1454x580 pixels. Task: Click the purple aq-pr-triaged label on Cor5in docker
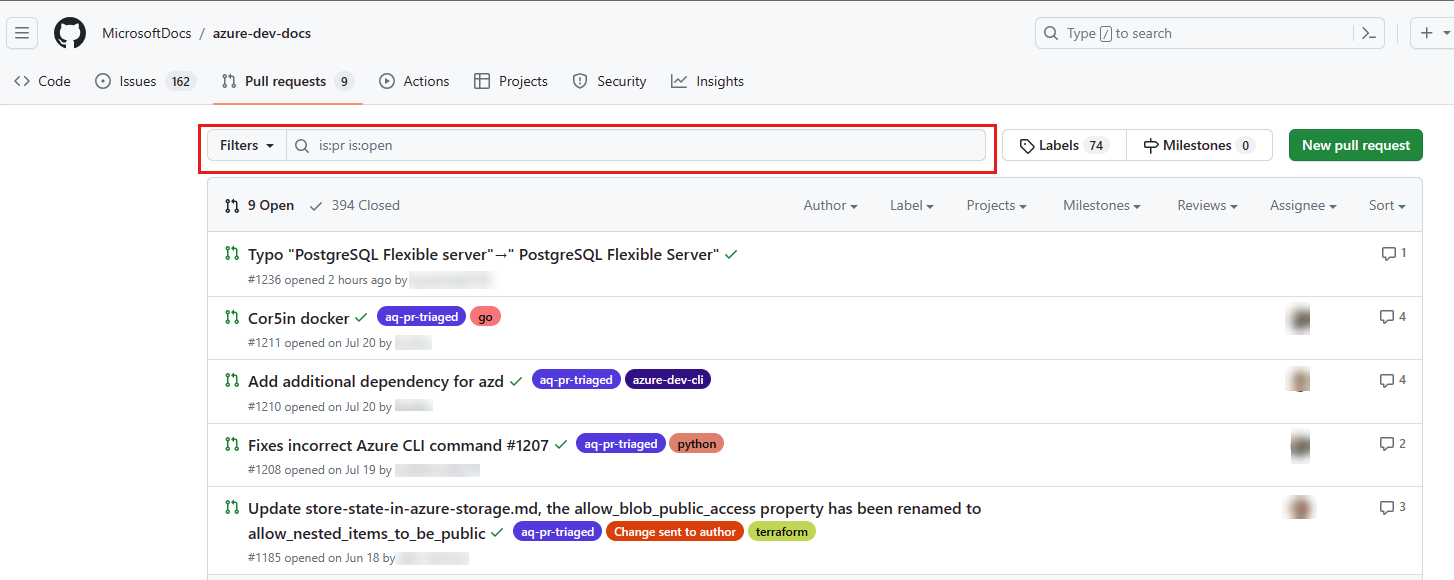tap(421, 317)
